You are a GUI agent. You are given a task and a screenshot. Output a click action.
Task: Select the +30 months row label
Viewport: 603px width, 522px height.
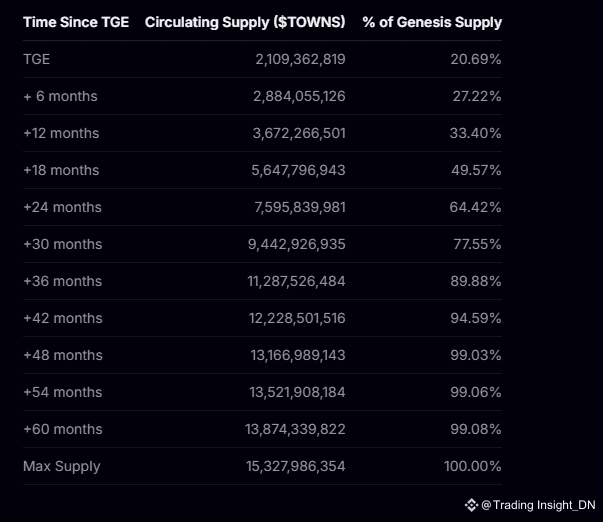coord(63,244)
